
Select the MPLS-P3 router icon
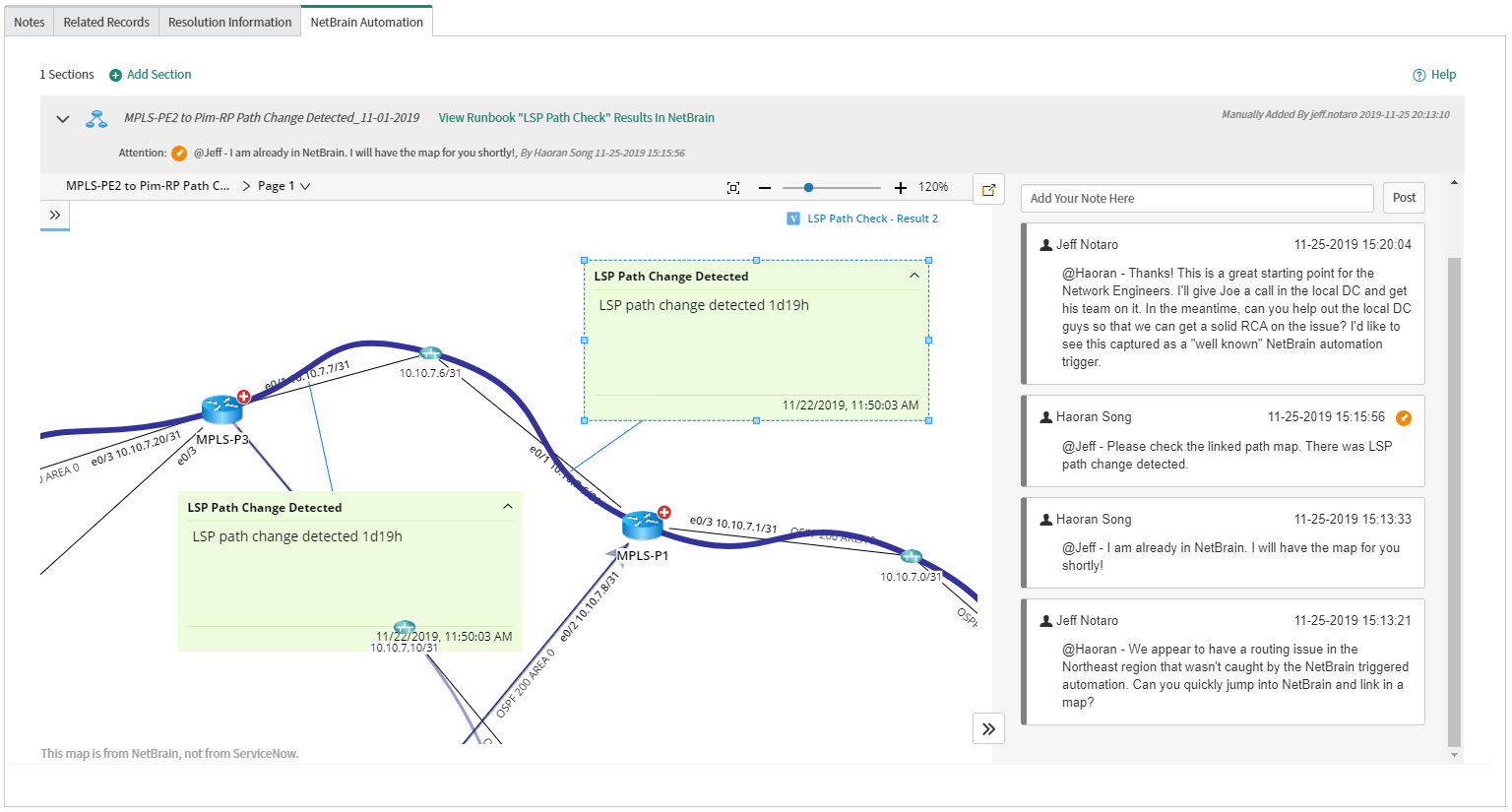(221, 408)
